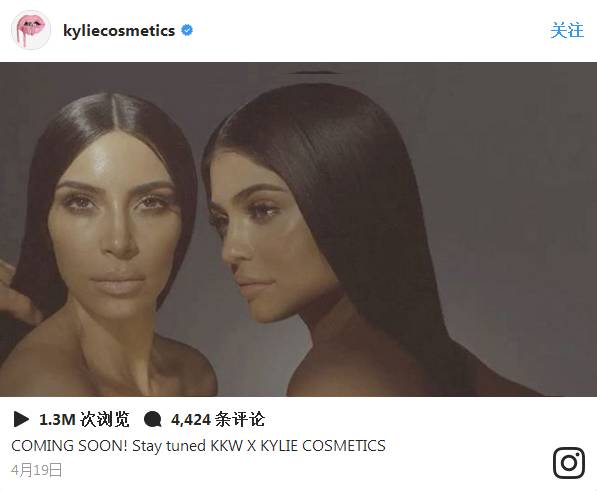The height and width of the screenshot is (491, 597).
Task: Open the kyliecosmetics username link
Action: pos(119,30)
